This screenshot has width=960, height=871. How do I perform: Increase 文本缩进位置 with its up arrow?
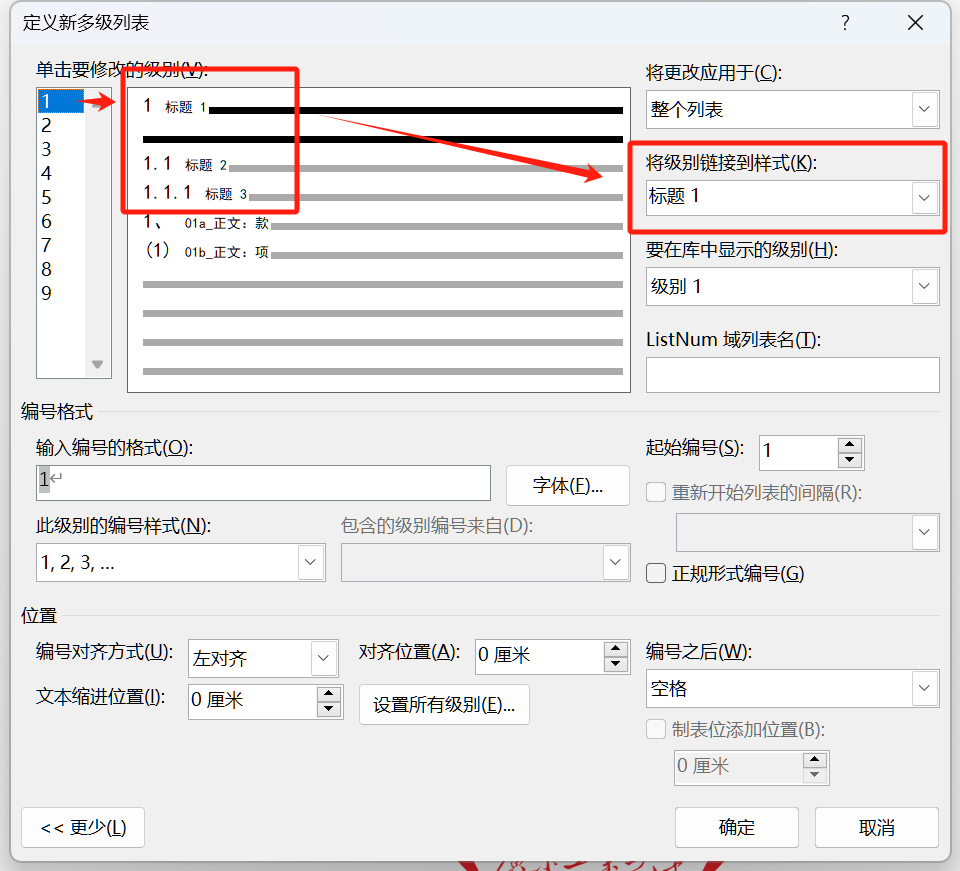[x=329, y=693]
